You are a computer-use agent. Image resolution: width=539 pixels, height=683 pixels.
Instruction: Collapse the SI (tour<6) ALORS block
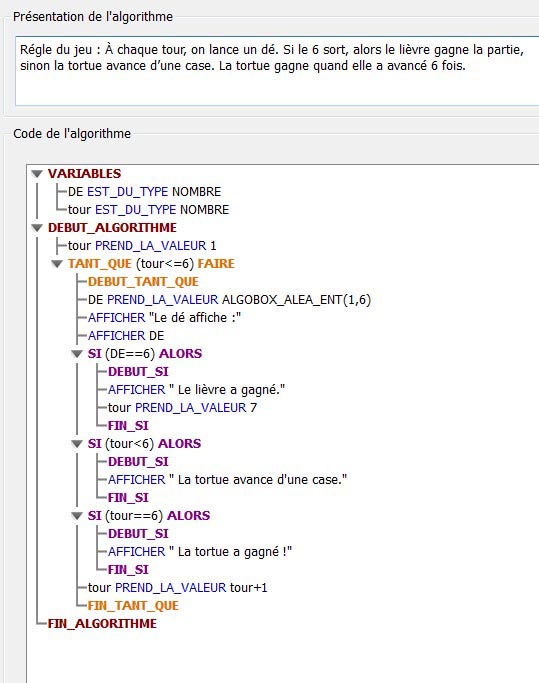click(77, 444)
